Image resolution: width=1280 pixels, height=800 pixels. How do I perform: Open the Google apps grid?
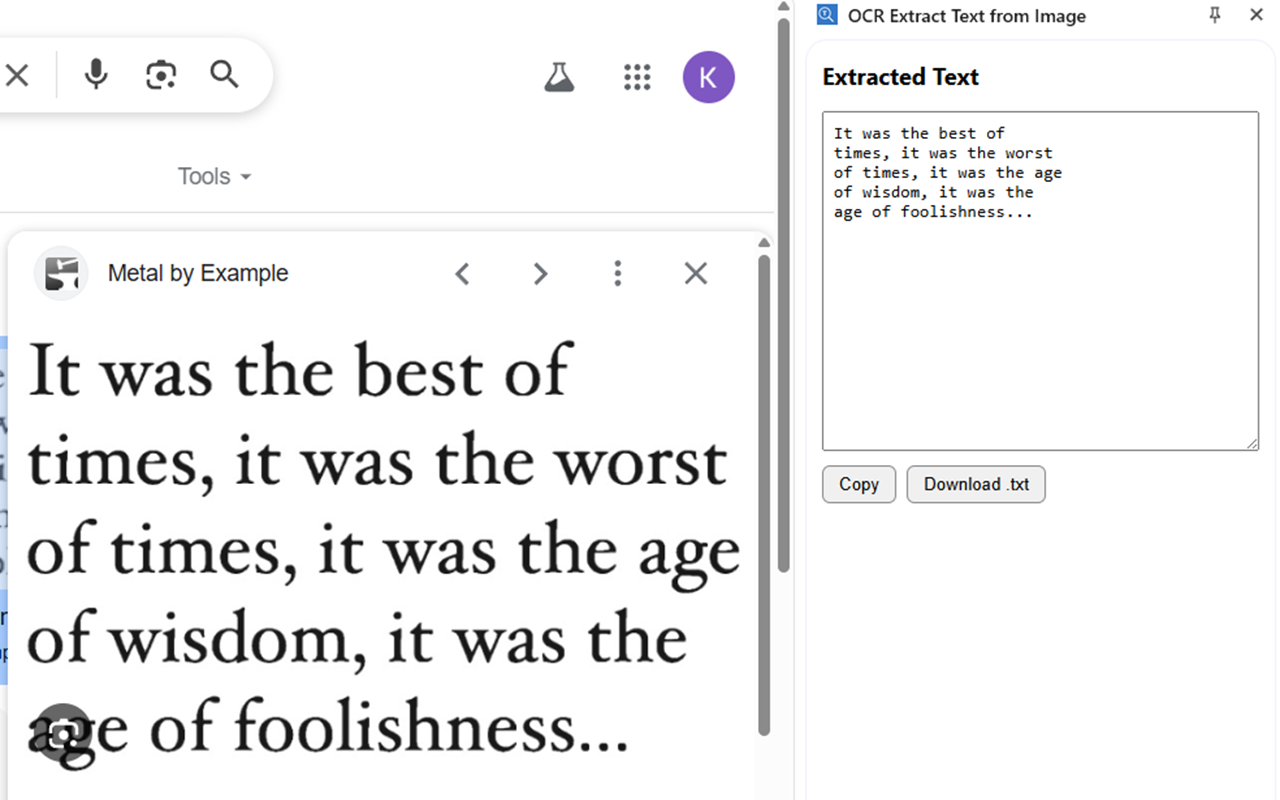click(637, 77)
